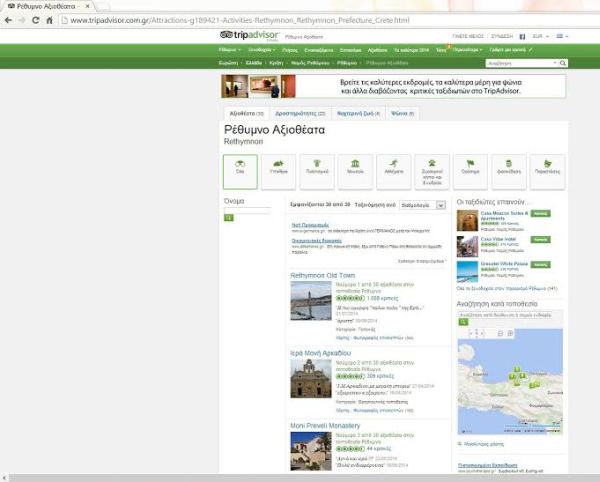Image resolution: width=600 pixels, height=482 pixels.
Task: Reload the page with refresh icon
Action: pyautogui.click(x=36, y=20)
